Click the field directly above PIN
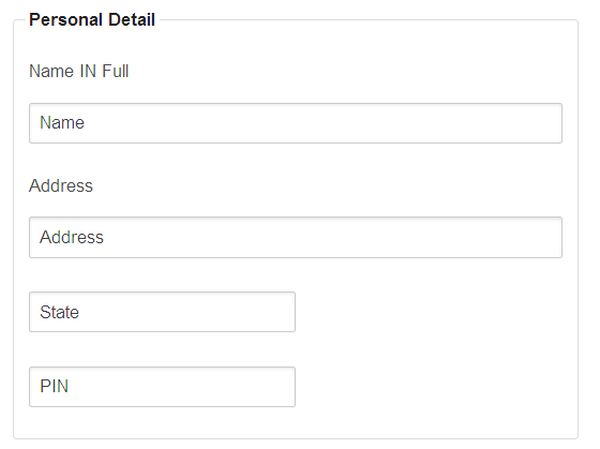 tap(162, 312)
